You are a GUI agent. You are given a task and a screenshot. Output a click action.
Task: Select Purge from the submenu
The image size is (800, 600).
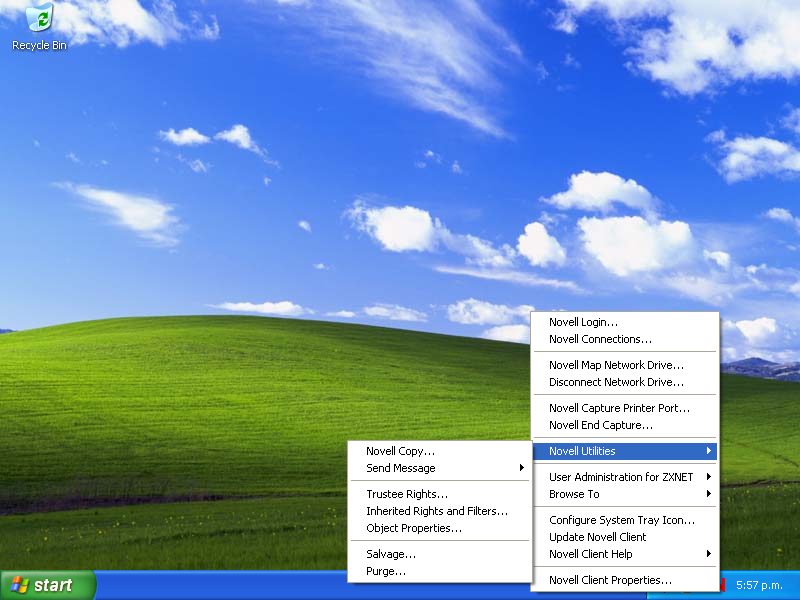tap(440, 571)
